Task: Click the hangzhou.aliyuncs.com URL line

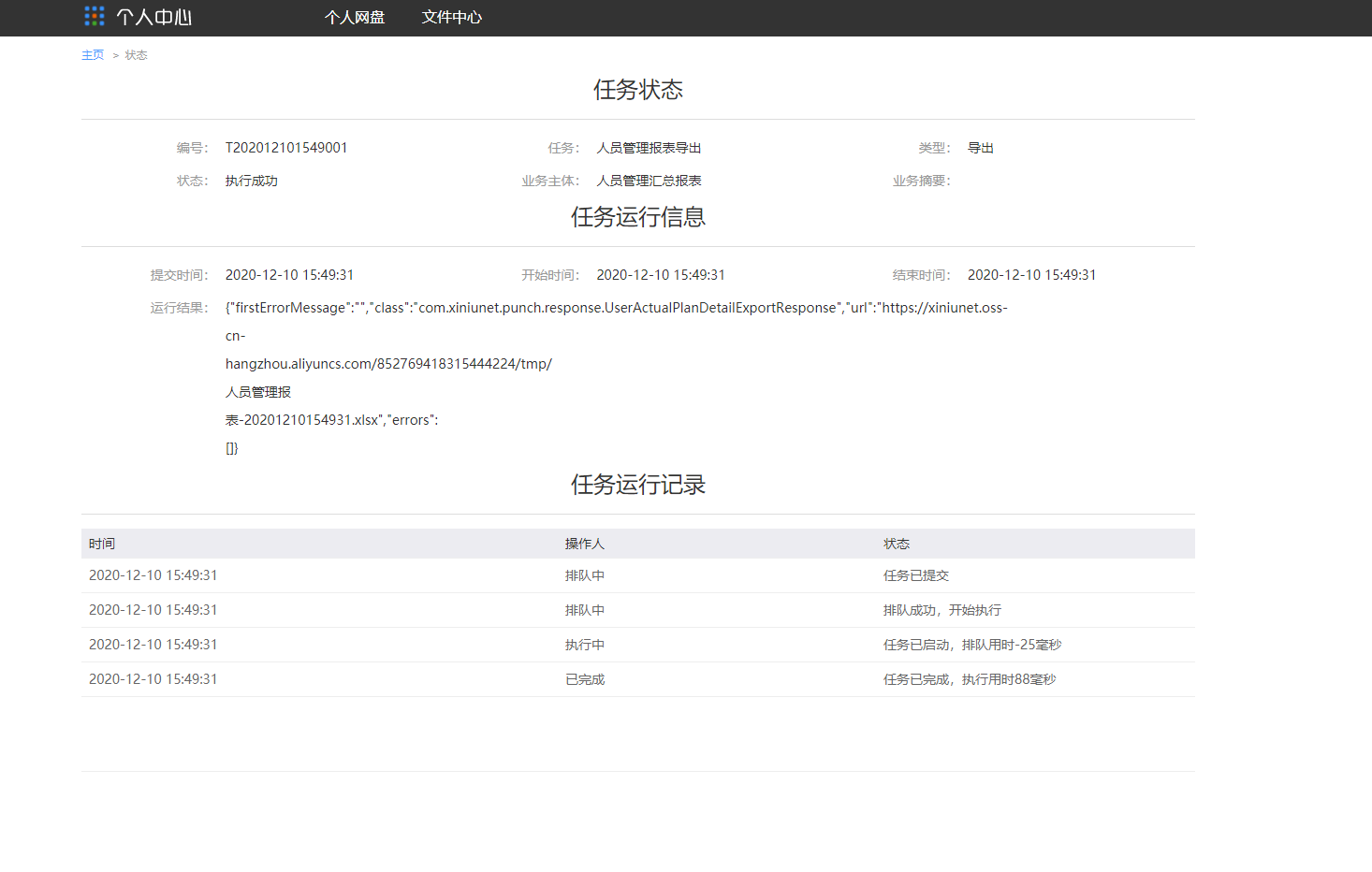Action: coord(388,364)
